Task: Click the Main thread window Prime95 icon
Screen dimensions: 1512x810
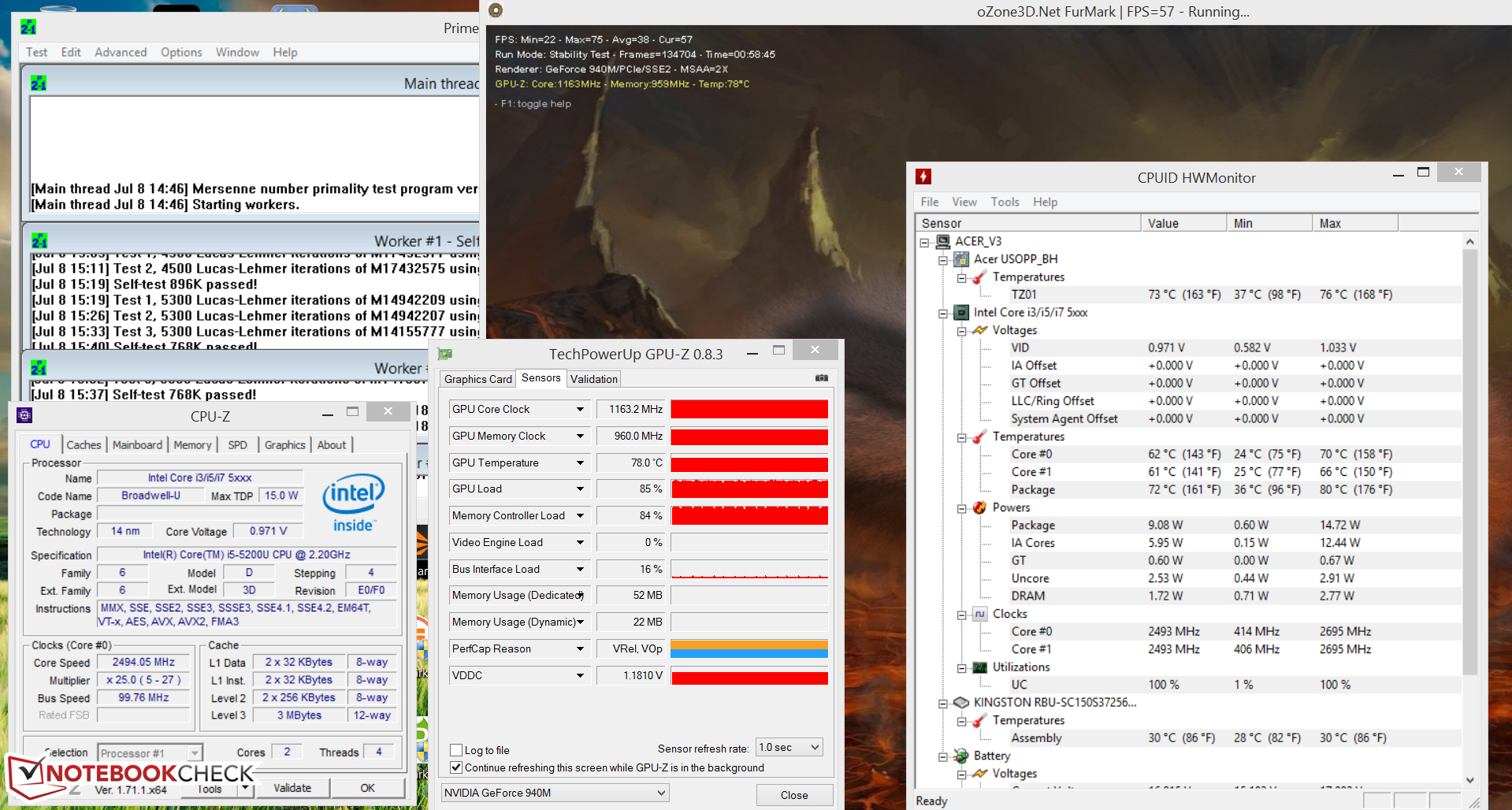Action: click(39, 83)
